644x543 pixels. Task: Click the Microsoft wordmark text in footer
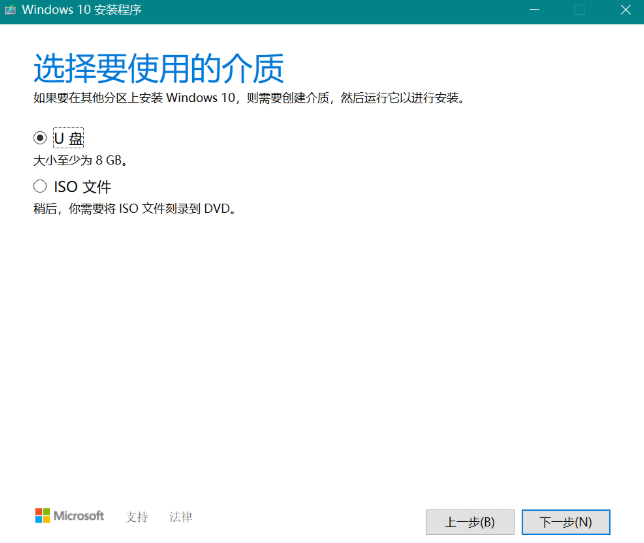point(79,516)
